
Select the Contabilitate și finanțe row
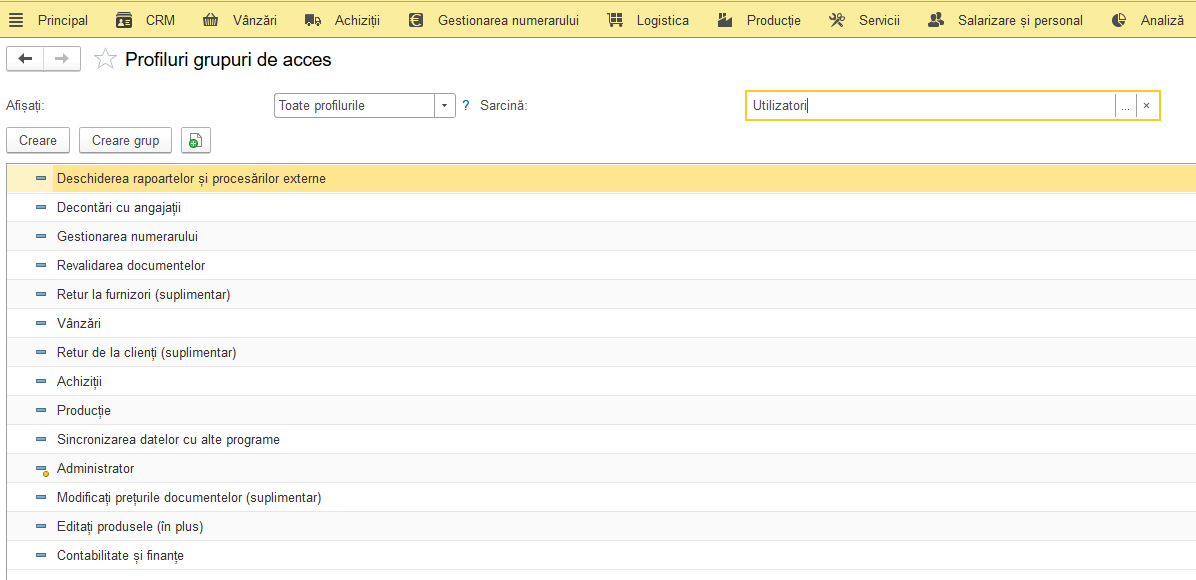click(601, 556)
